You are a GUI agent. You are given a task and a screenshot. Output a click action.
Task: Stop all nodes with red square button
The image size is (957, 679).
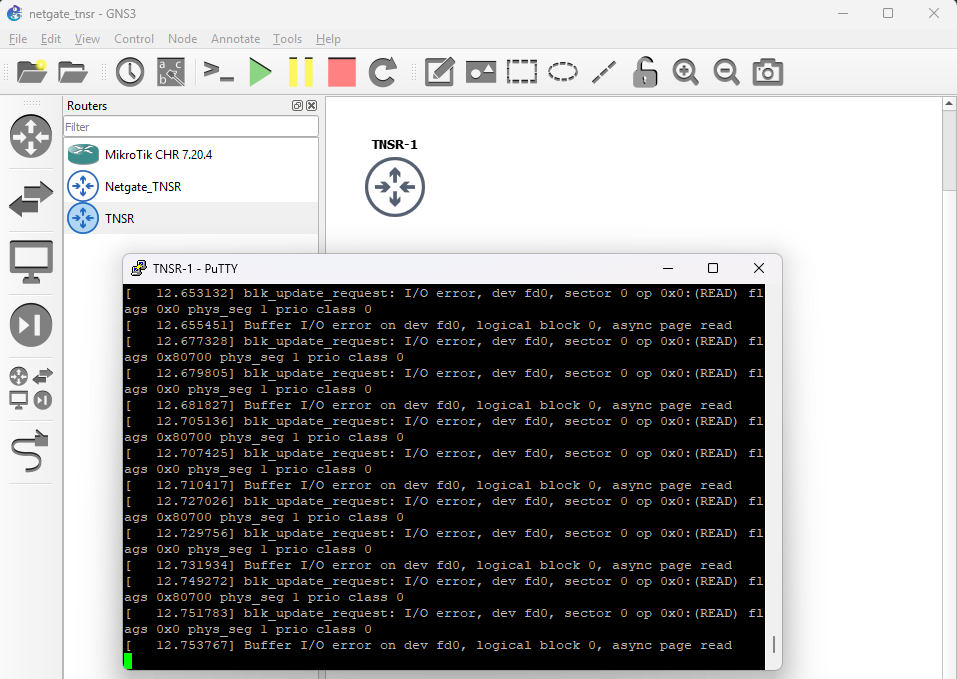click(x=342, y=72)
